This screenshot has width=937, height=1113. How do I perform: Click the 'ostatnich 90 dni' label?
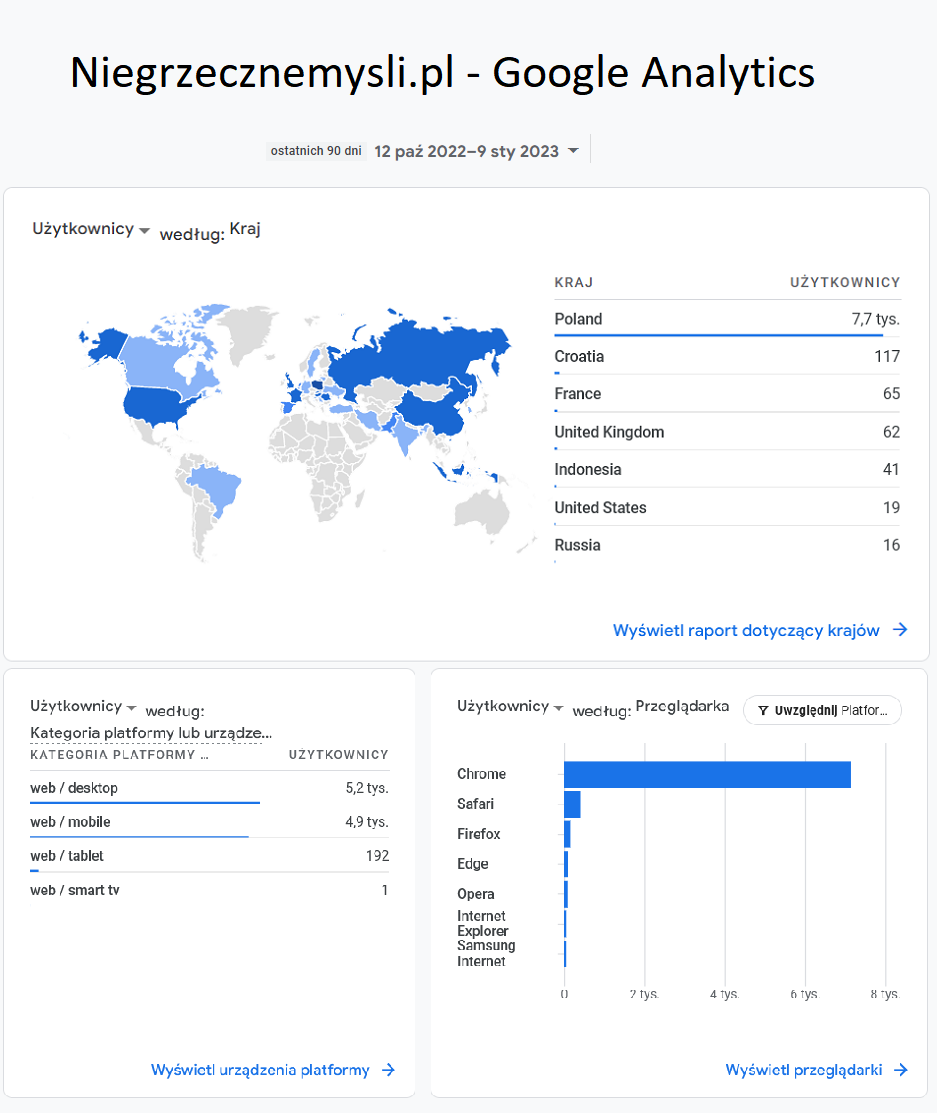pos(316,150)
